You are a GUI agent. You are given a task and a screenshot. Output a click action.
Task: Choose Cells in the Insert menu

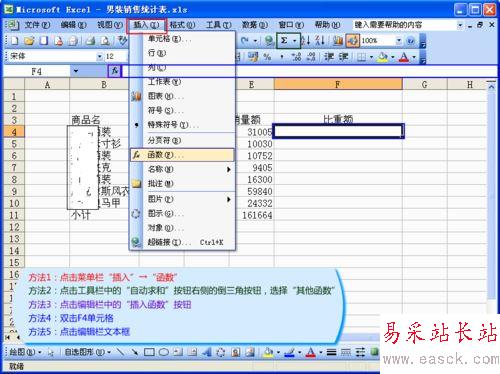tap(182, 39)
